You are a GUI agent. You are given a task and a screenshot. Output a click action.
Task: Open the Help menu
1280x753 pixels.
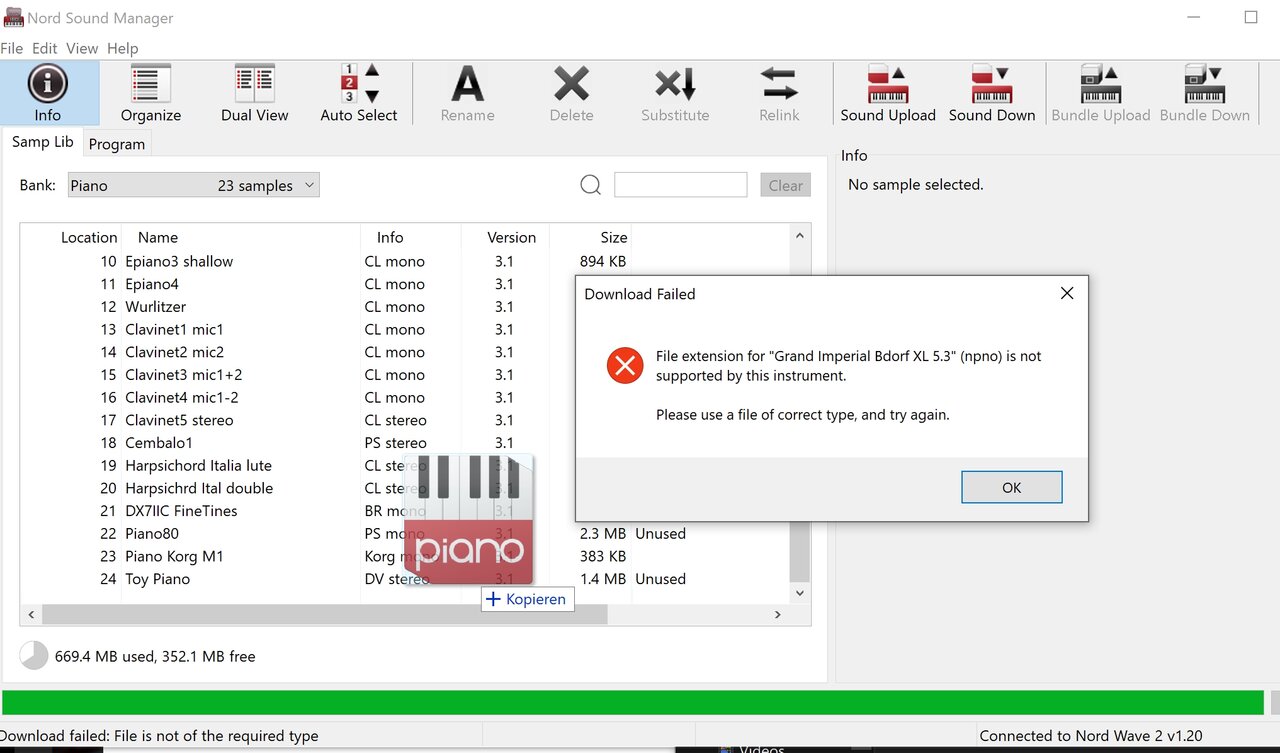point(123,48)
